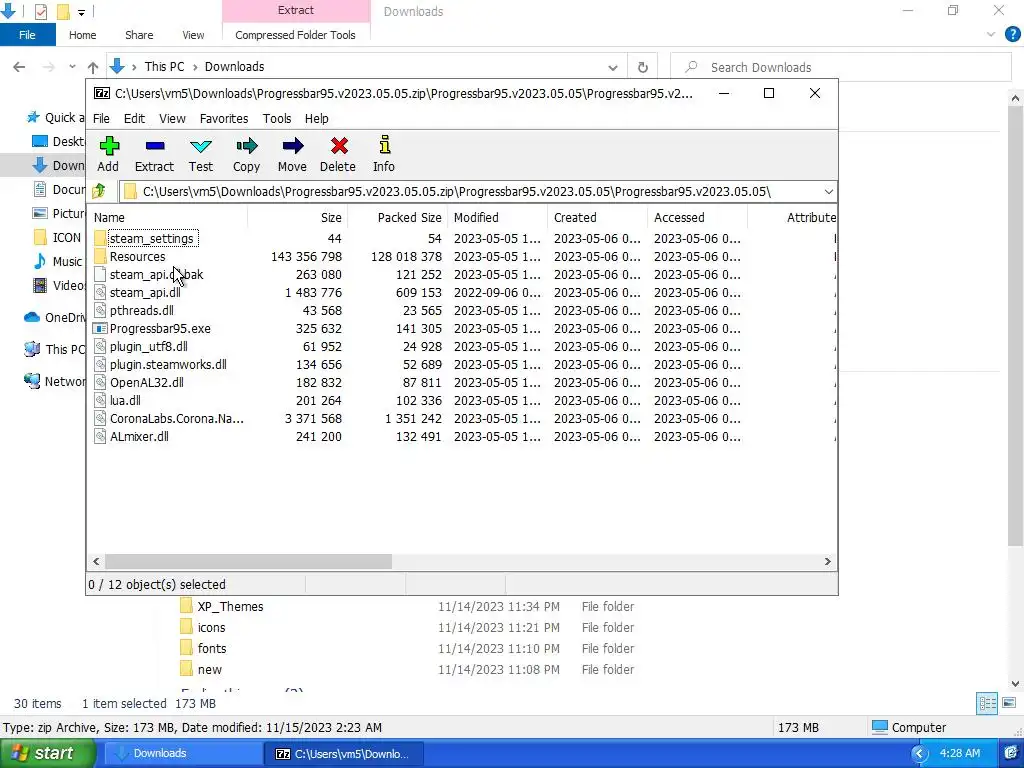
Task: Click the left arrow of 7-Zip horizontal scrollbar
Action: click(x=97, y=562)
